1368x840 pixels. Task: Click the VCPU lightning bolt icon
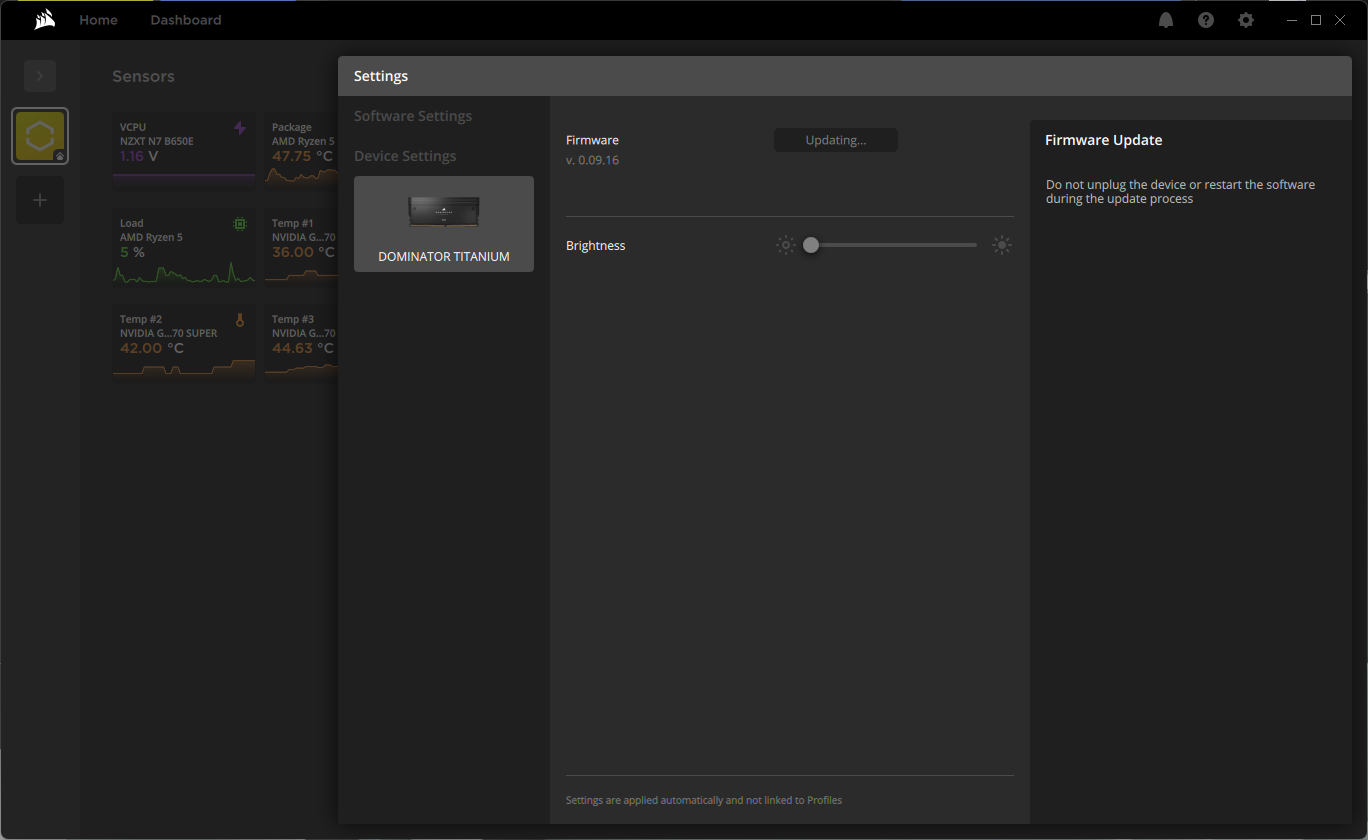pos(240,128)
